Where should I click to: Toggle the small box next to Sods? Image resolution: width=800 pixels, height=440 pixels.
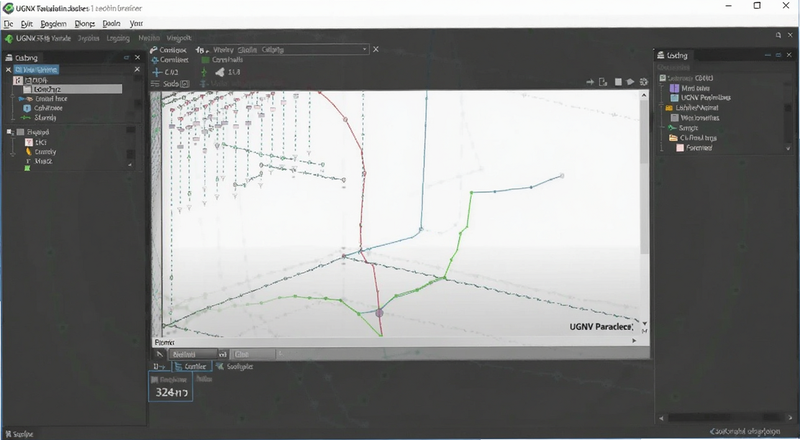(x=185, y=84)
